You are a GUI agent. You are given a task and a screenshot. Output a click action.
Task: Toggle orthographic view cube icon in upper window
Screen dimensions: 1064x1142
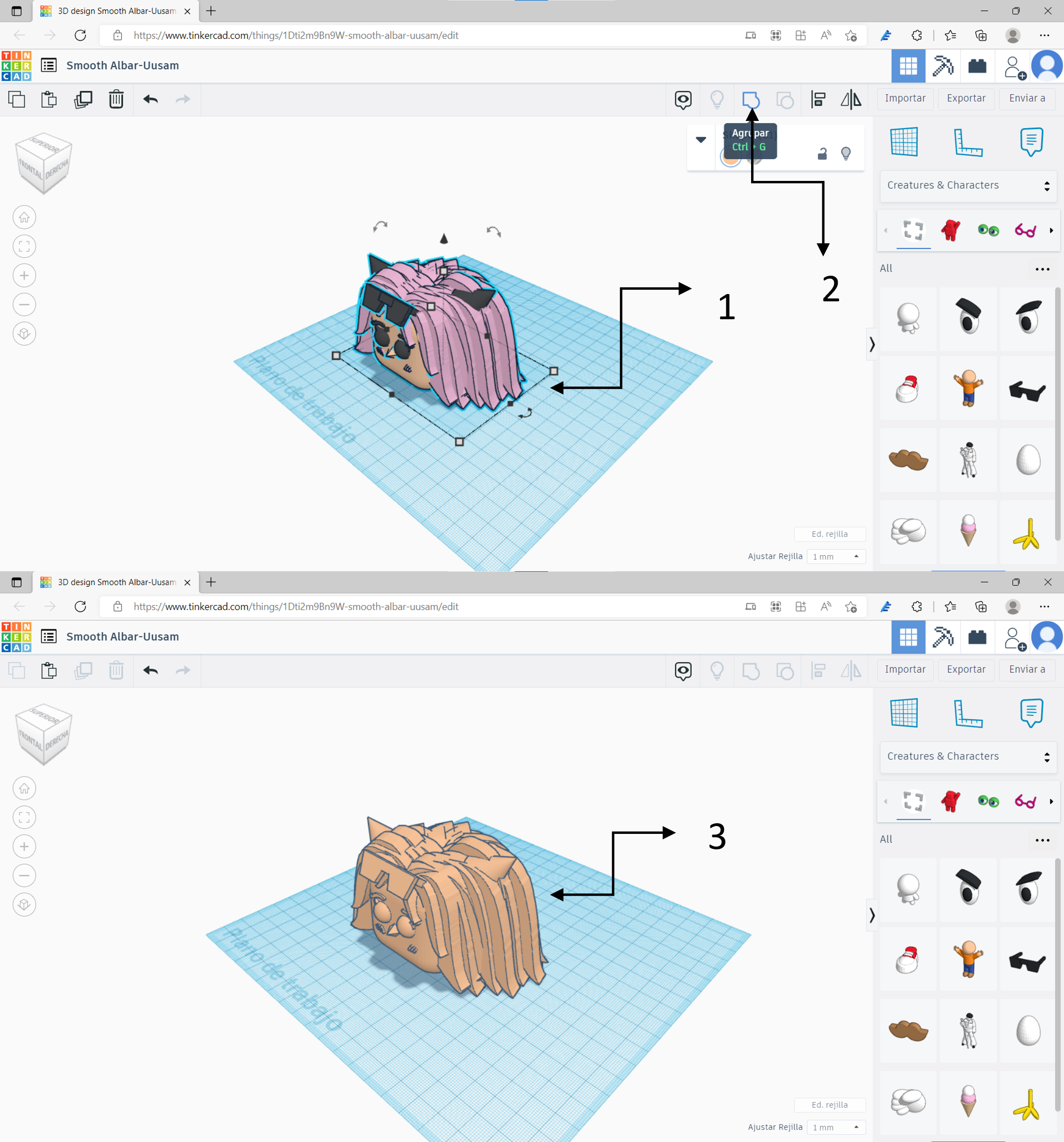click(24, 334)
